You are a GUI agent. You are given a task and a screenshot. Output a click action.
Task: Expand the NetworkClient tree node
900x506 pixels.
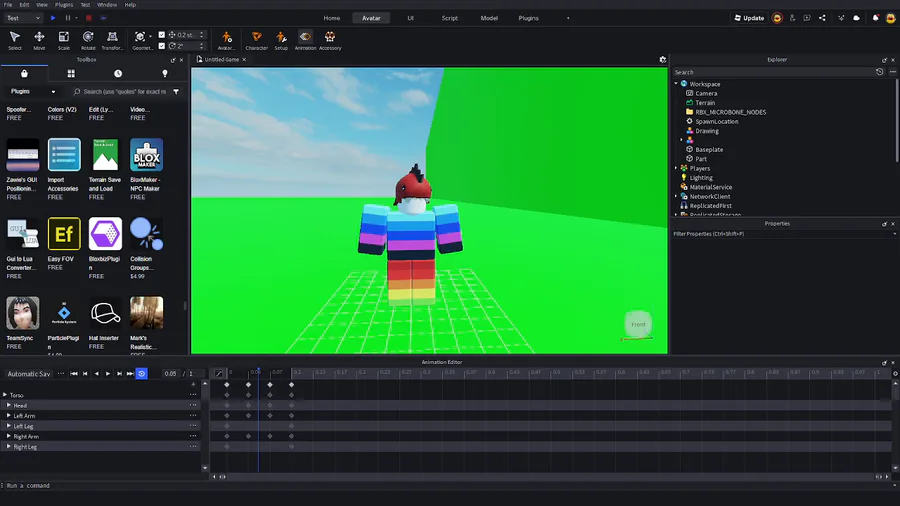click(676, 196)
